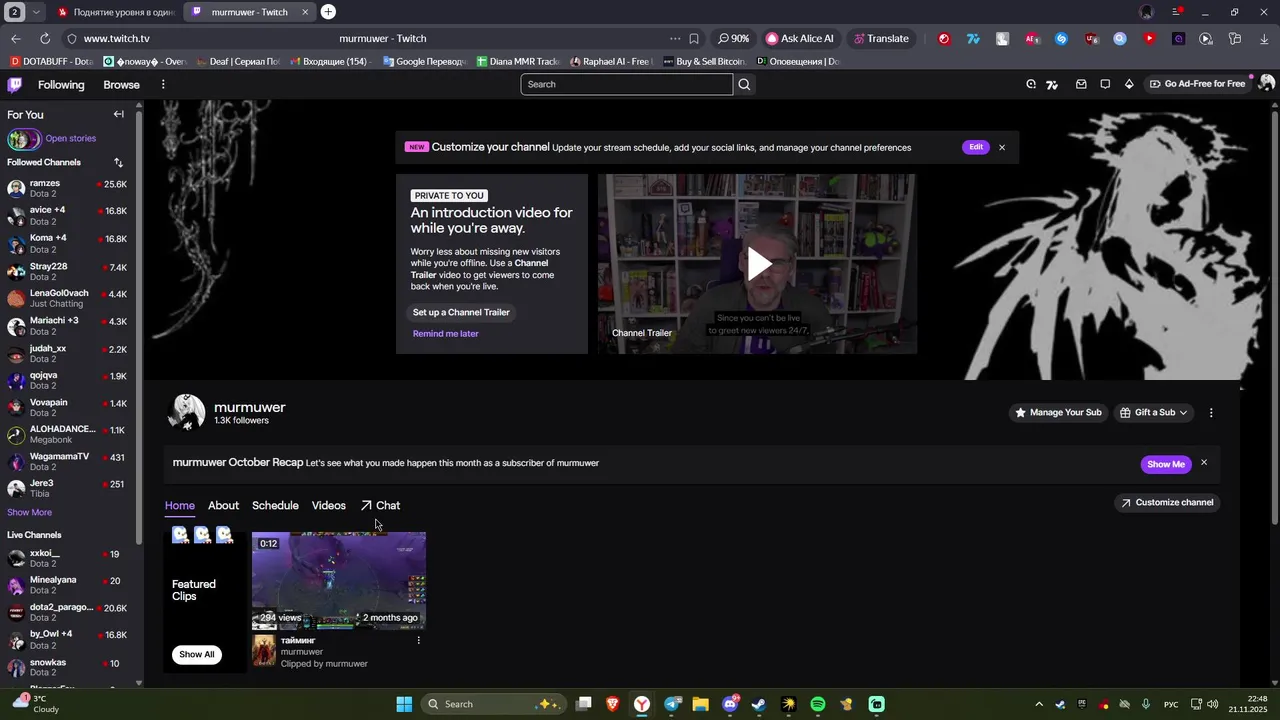The height and width of the screenshot is (720, 1280).
Task: Open the Steam taskbar icon
Action: click(x=759, y=704)
